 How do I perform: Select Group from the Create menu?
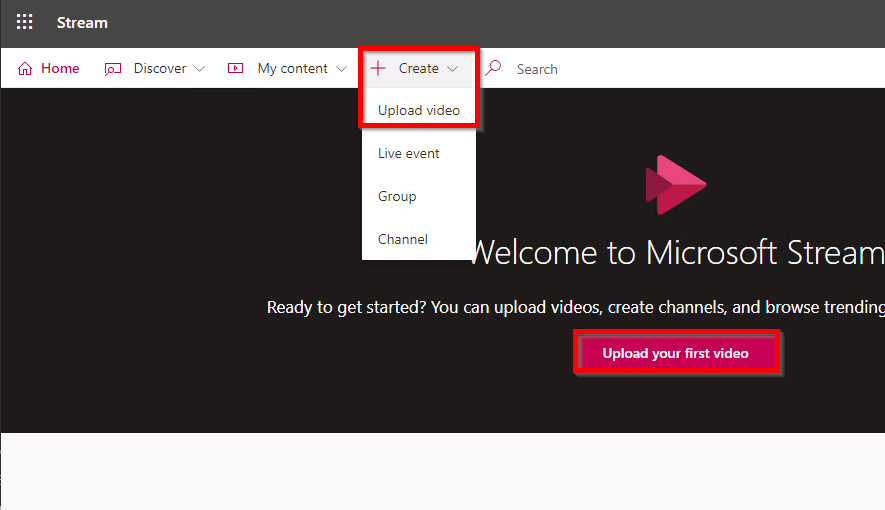pos(397,196)
